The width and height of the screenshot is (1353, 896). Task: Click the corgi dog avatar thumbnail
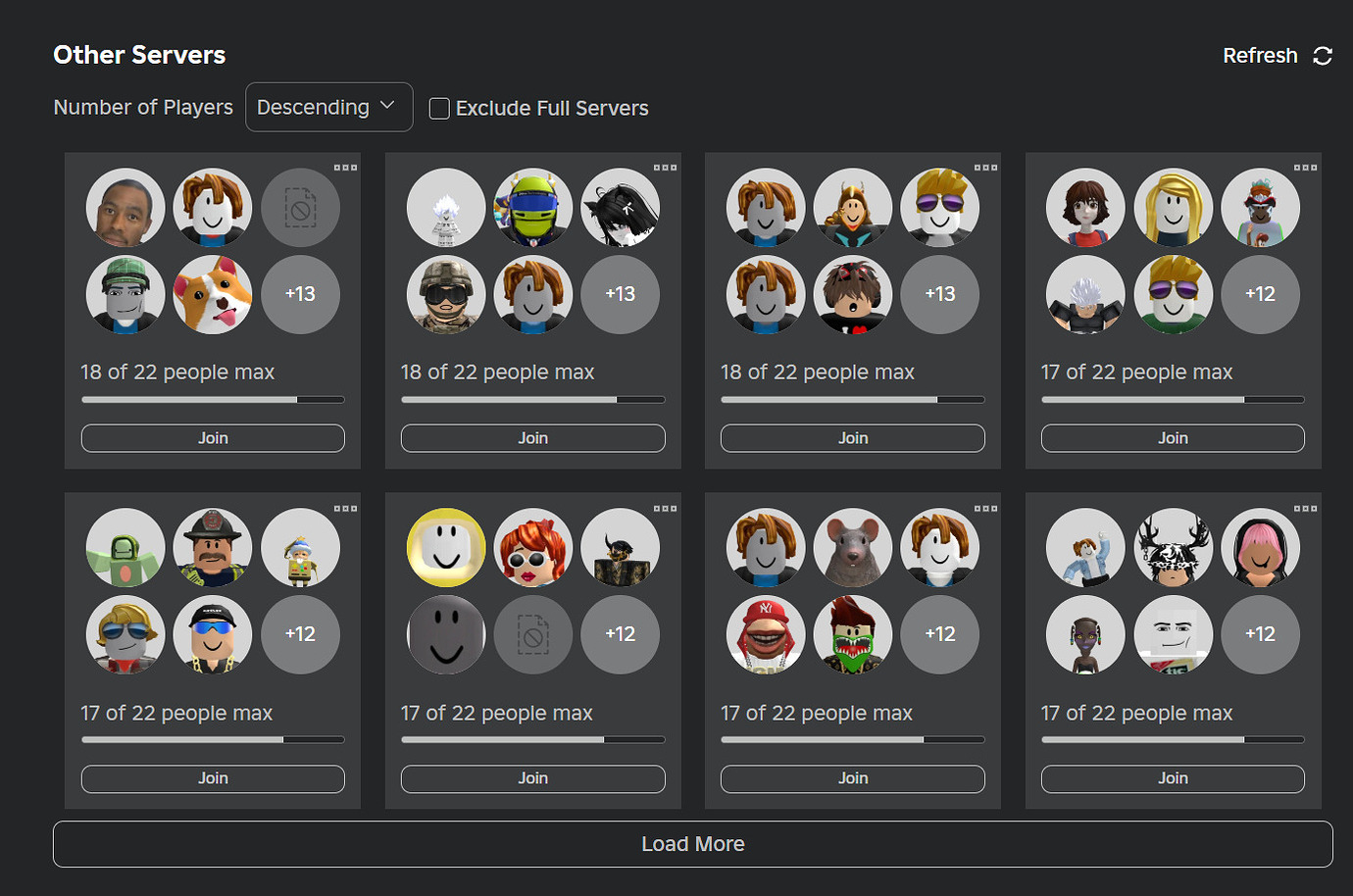tap(213, 294)
